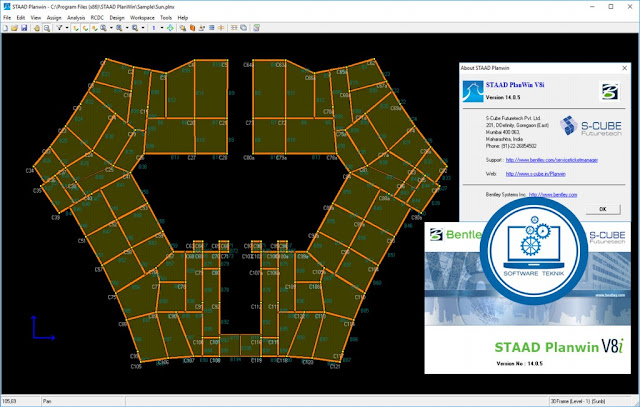
Task: Open the www.bentley.com link
Action: point(553,195)
